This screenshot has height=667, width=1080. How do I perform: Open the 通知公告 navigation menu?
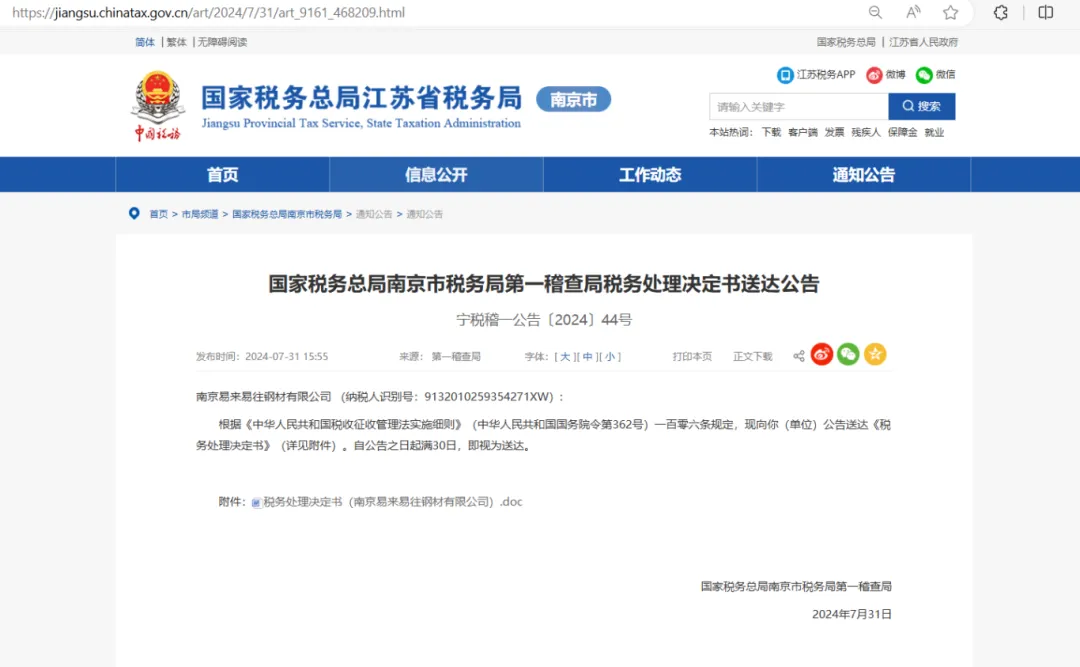pyautogui.click(x=865, y=174)
